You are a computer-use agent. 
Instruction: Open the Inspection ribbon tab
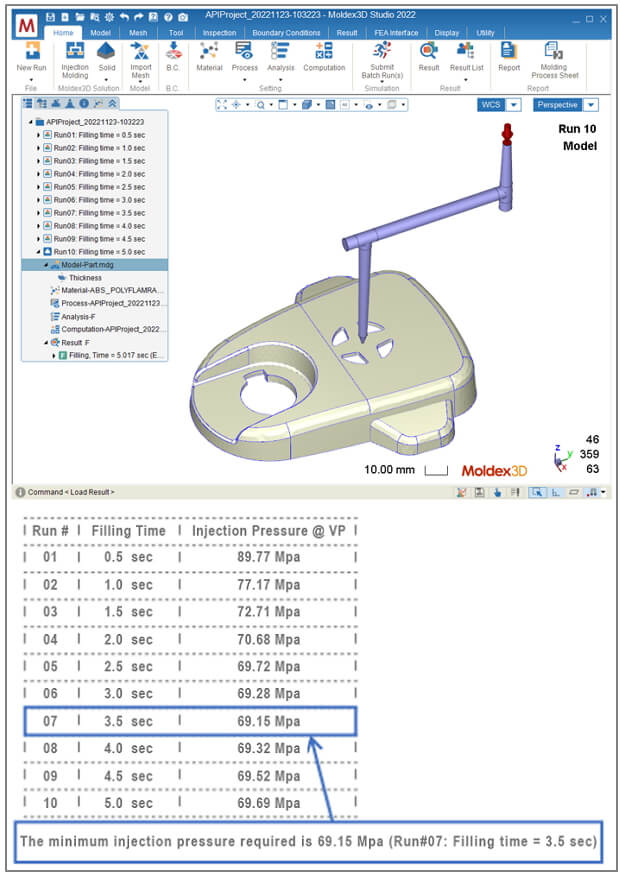[219, 33]
